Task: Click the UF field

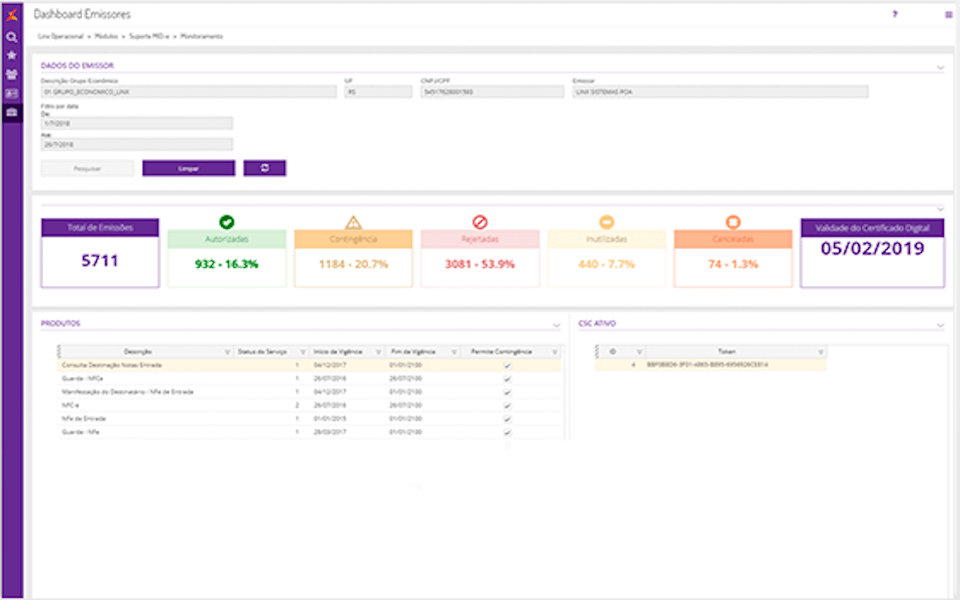Action: pyautogui.click(x=378, y=92)
